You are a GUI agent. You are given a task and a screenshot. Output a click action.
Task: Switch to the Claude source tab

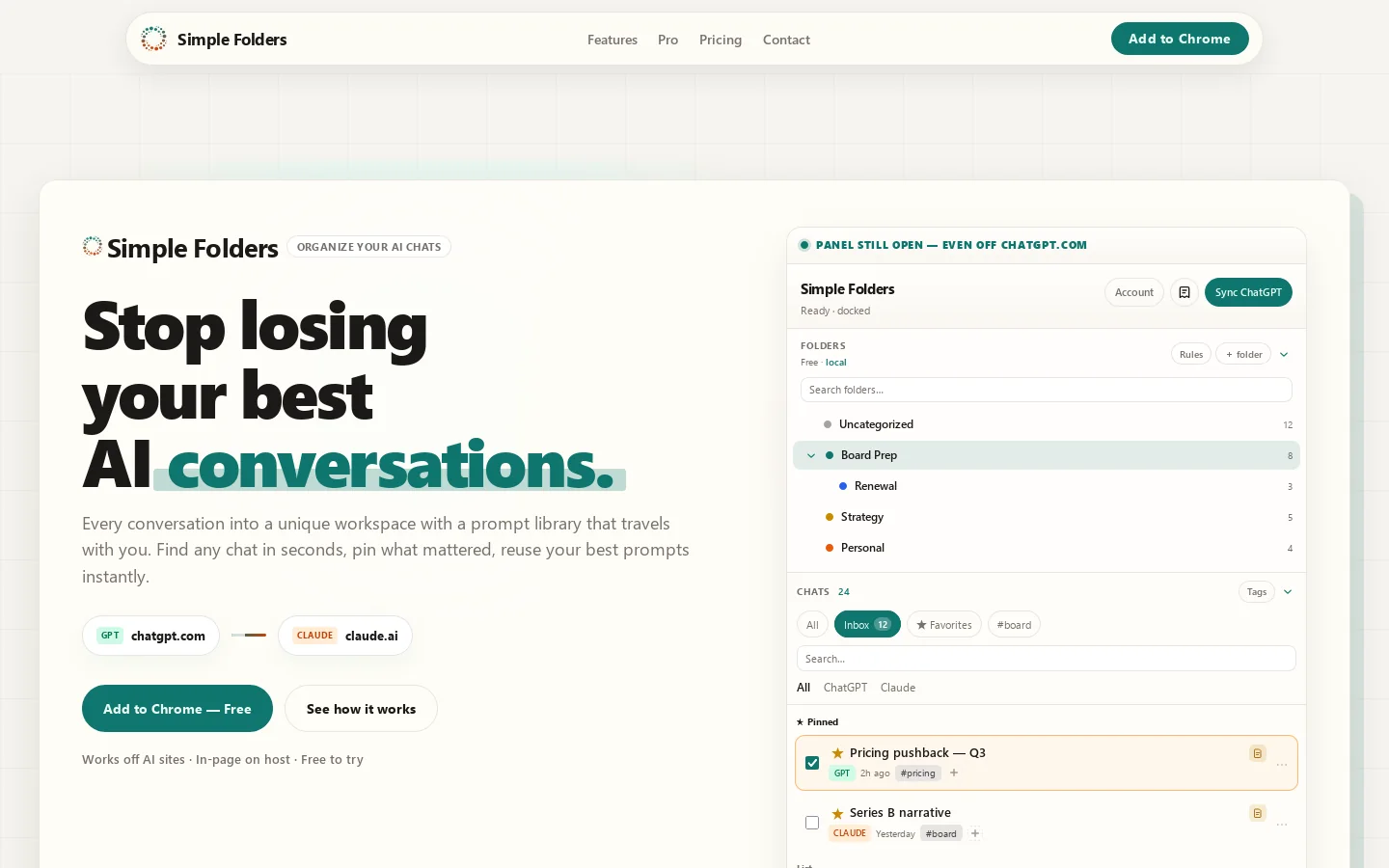tap(898, 688)
